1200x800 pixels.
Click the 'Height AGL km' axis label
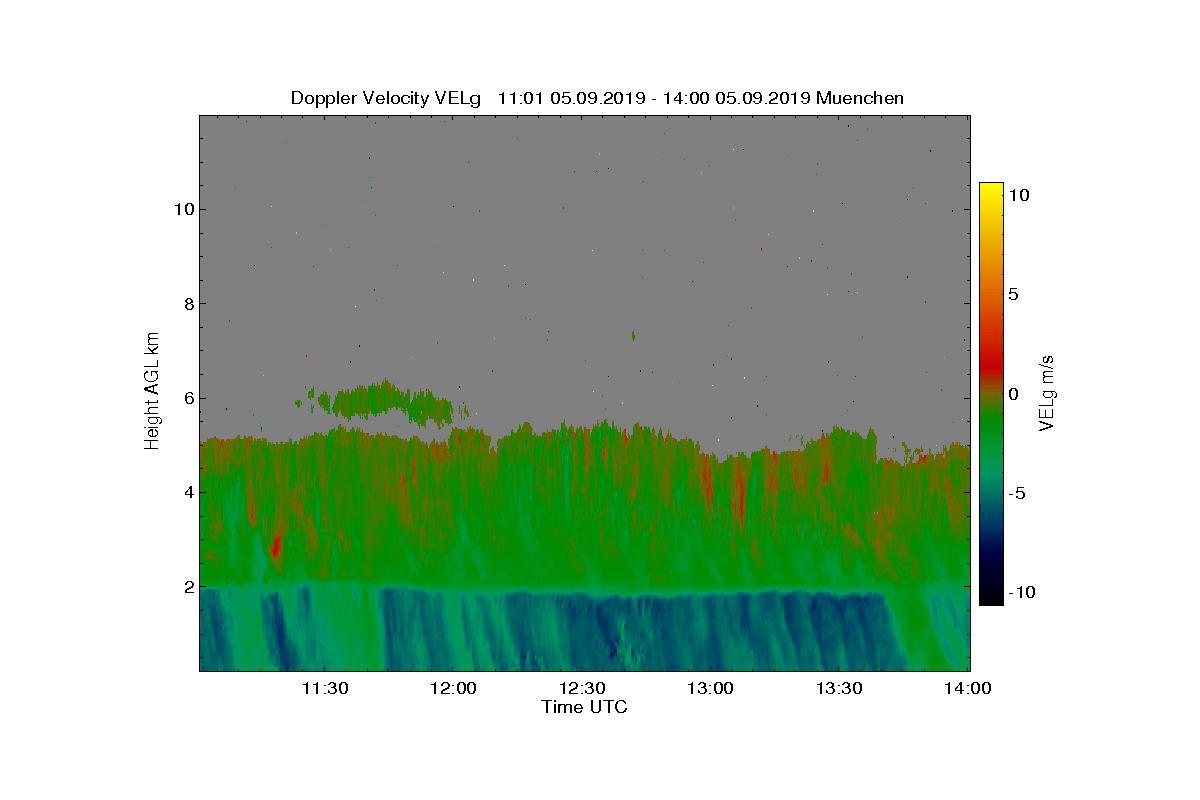pyautogui.click(x=152, y=391)
